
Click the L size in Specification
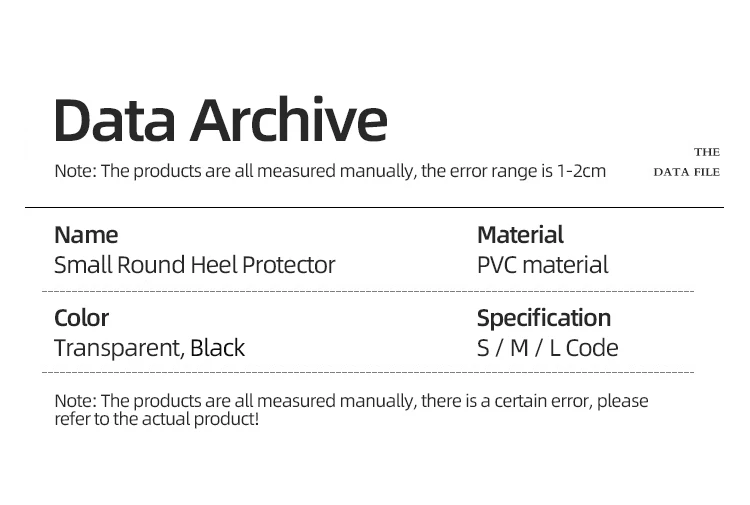[554, 348]
